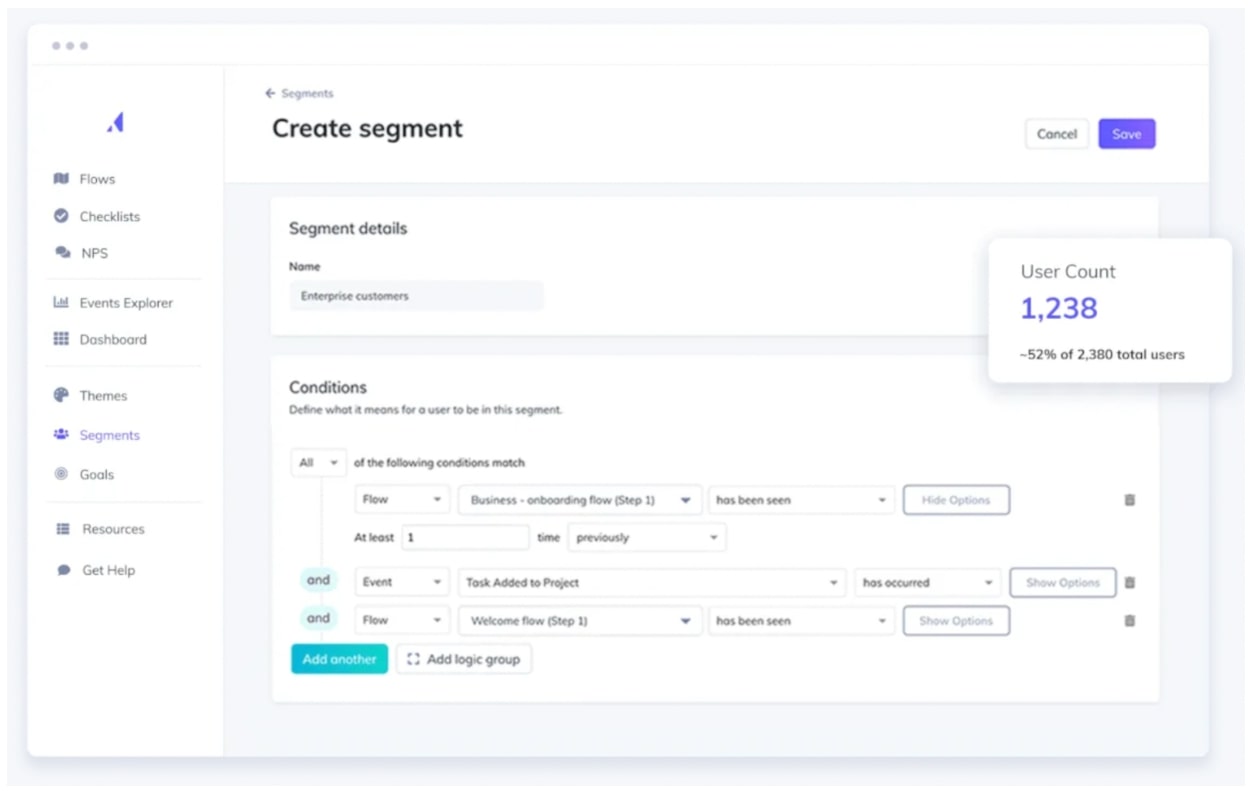Add logic group
This screenshot has width=1250, height=791.
pyautogui.click(x=464, y=659)
